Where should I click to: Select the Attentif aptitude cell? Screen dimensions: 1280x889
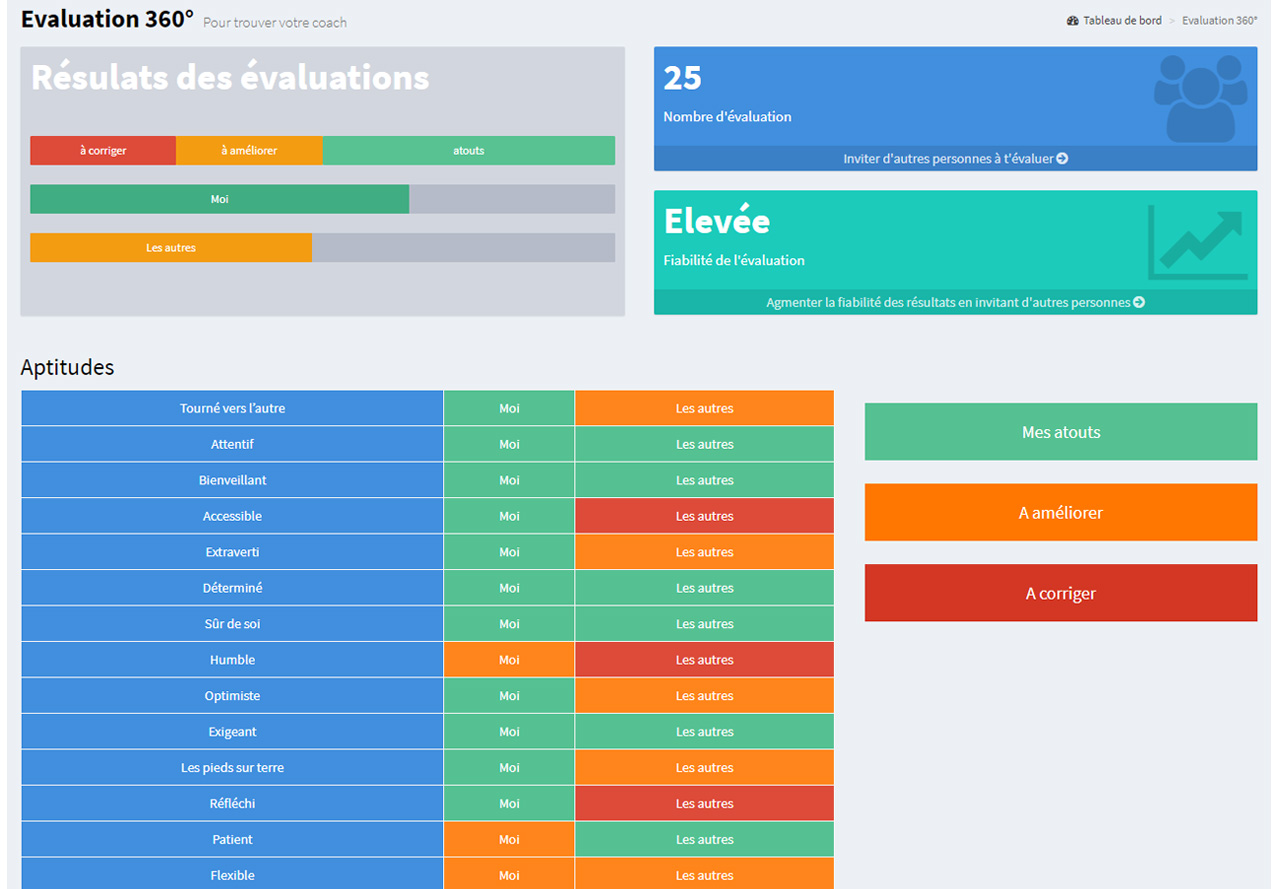pyautogui.click(x=232, y=444)
